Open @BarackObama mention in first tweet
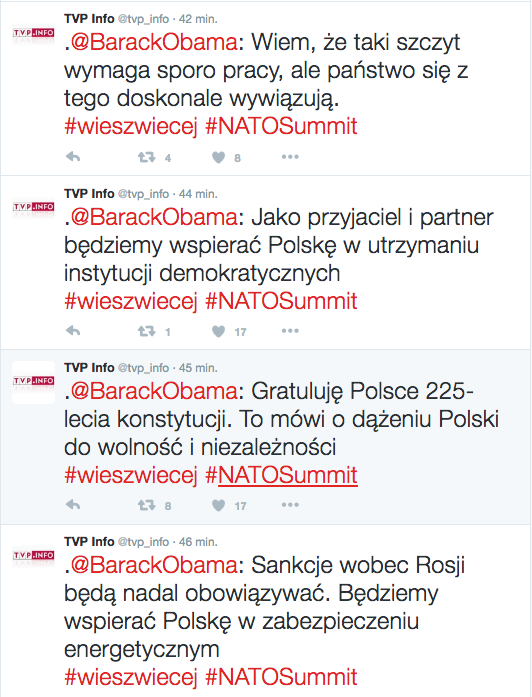The height and width of the screenshot is (697, 532). coord(154,42)
